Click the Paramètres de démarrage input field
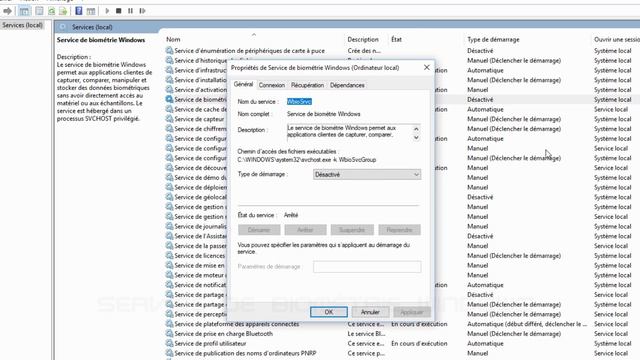640x360 pixels. coord(367,267)
